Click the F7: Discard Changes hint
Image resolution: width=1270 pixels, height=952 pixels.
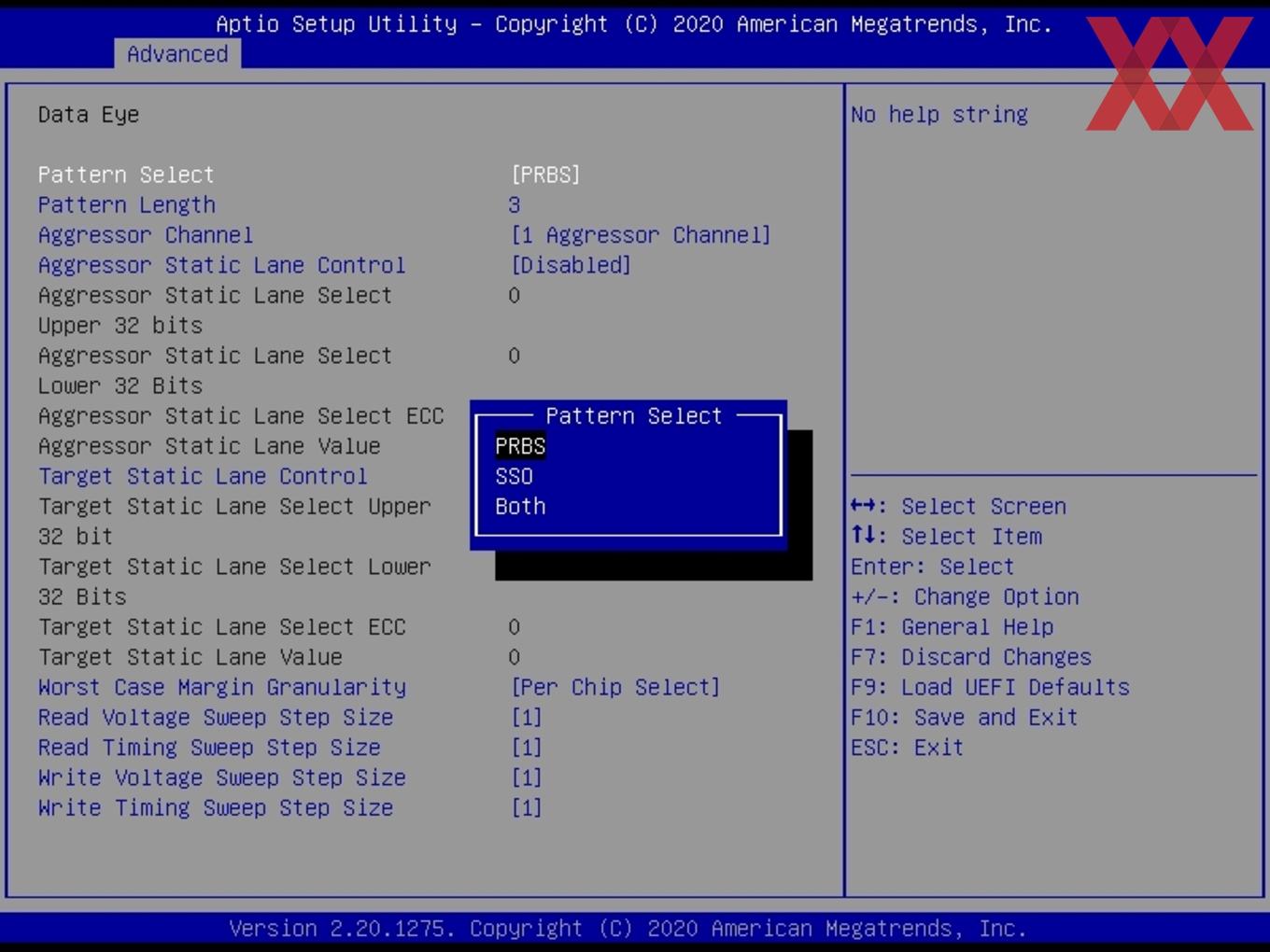(971, 657)
